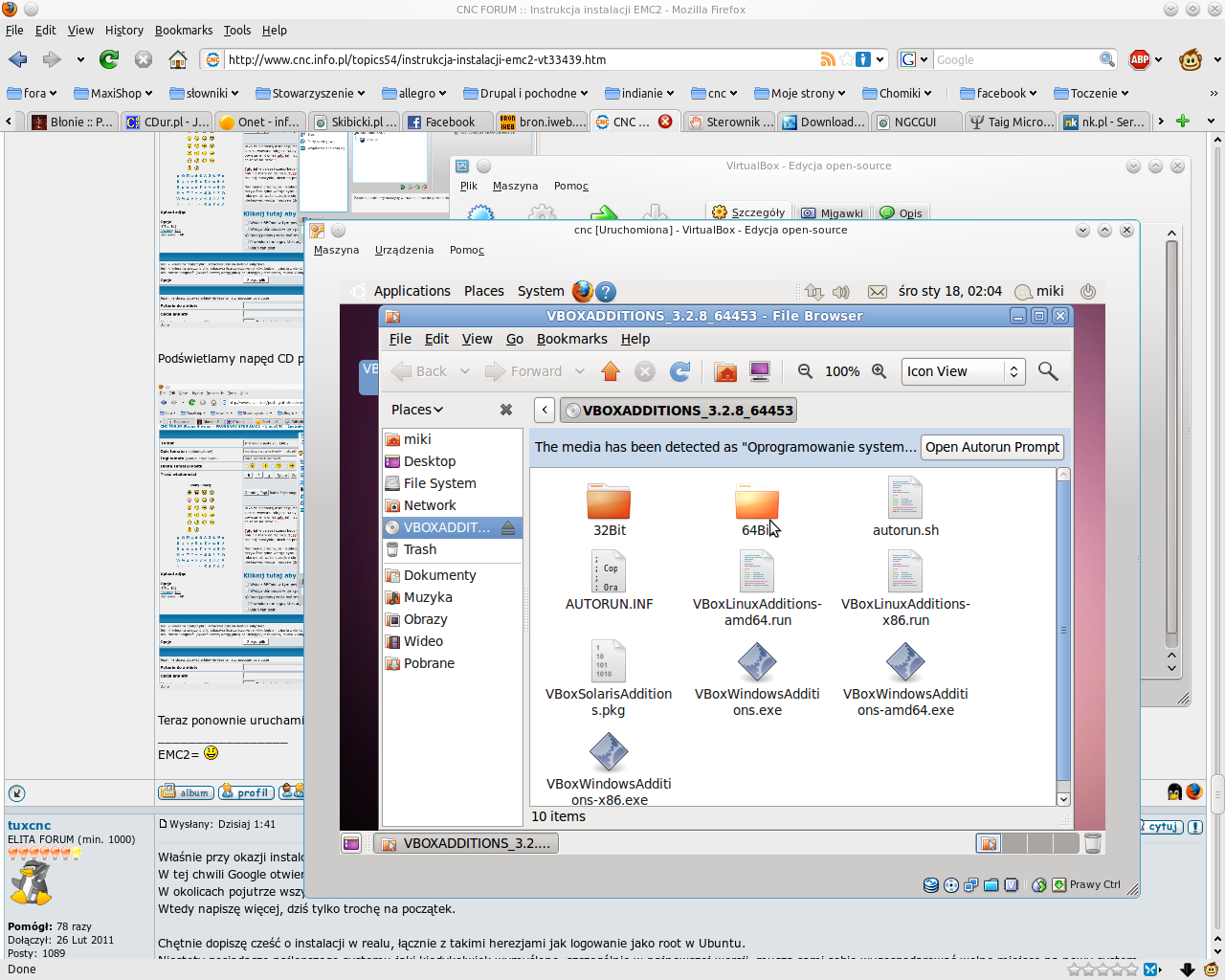Click VirtualBox optical disc status icon
This screenshot has height=980, width=1225.
coord(950,885)
